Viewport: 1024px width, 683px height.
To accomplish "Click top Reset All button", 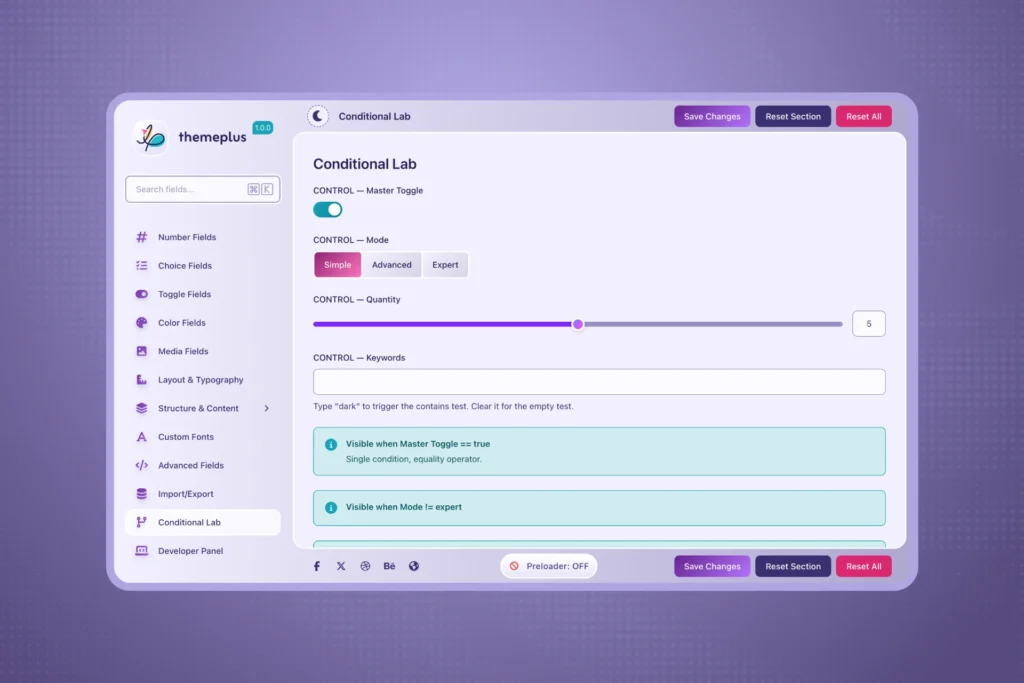I will point(863,116).
